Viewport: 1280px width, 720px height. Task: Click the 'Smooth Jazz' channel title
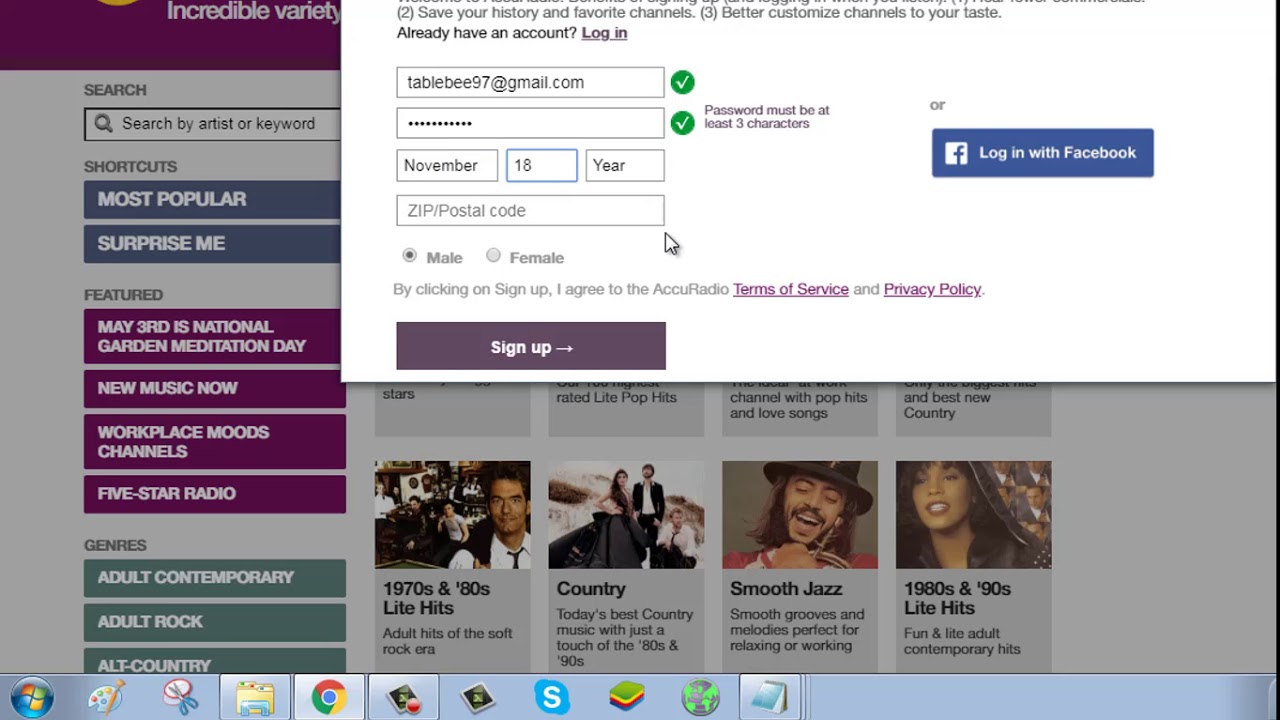coord(786,589)
